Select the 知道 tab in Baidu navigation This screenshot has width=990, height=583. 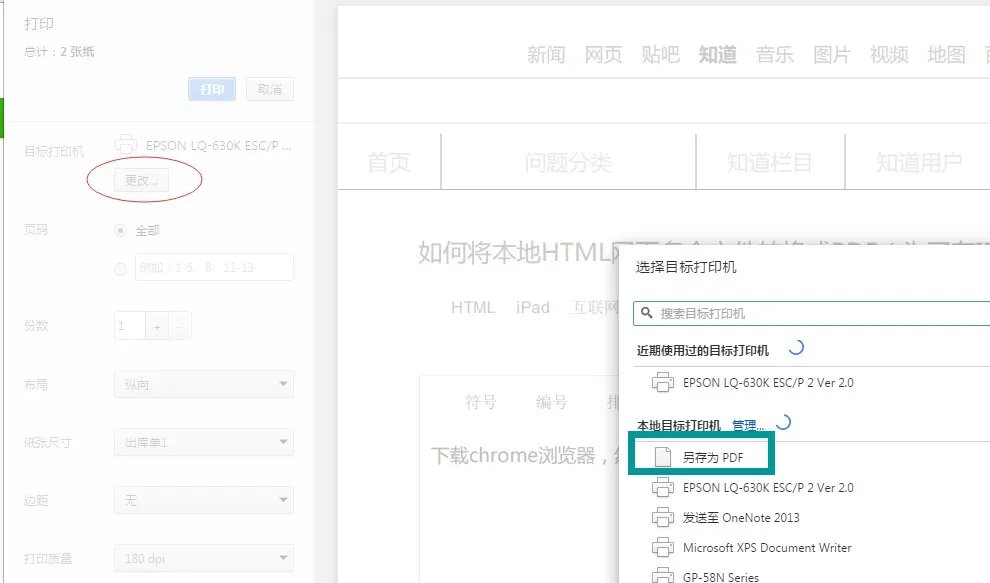(717, 55)
